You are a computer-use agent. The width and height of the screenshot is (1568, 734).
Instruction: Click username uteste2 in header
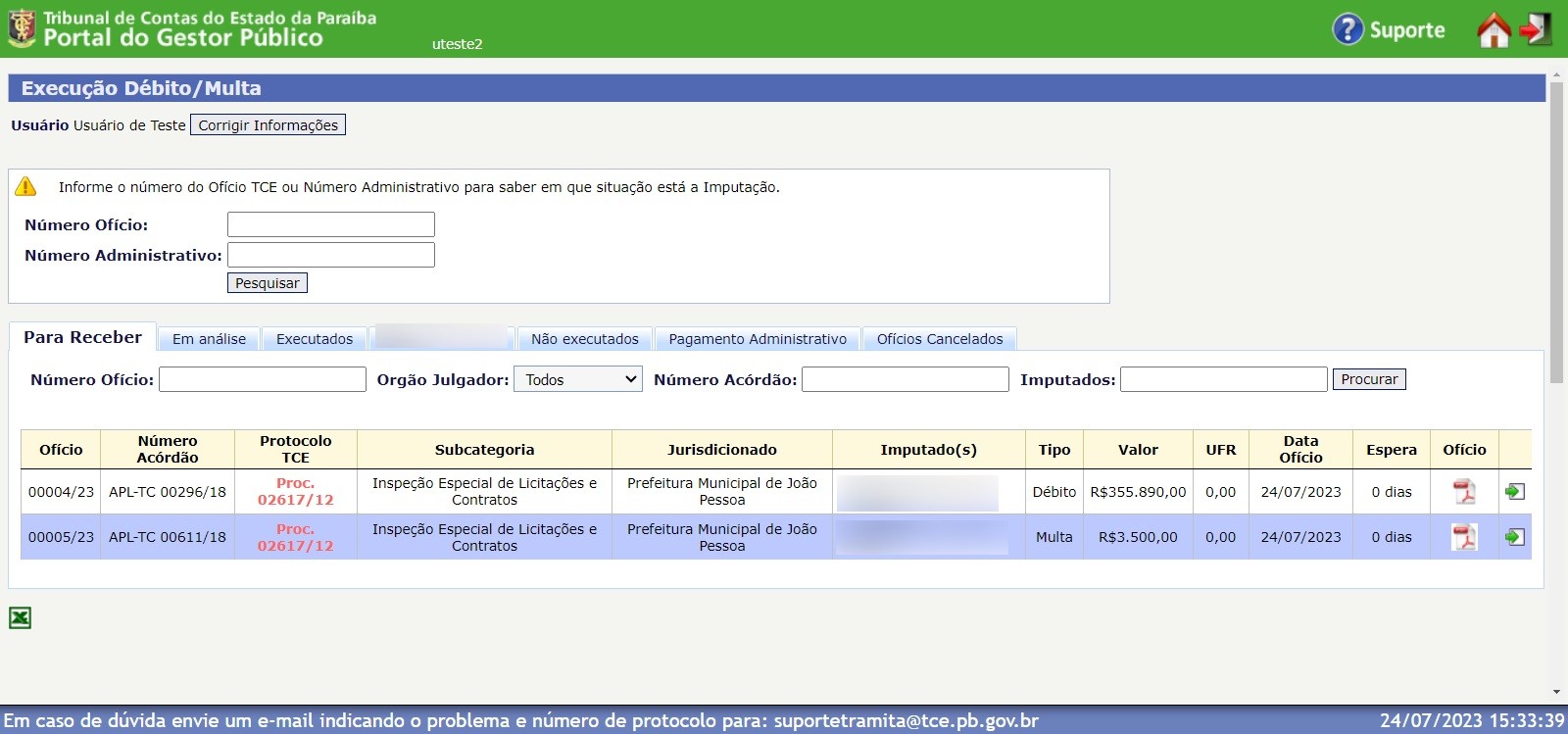click(457, 44)
